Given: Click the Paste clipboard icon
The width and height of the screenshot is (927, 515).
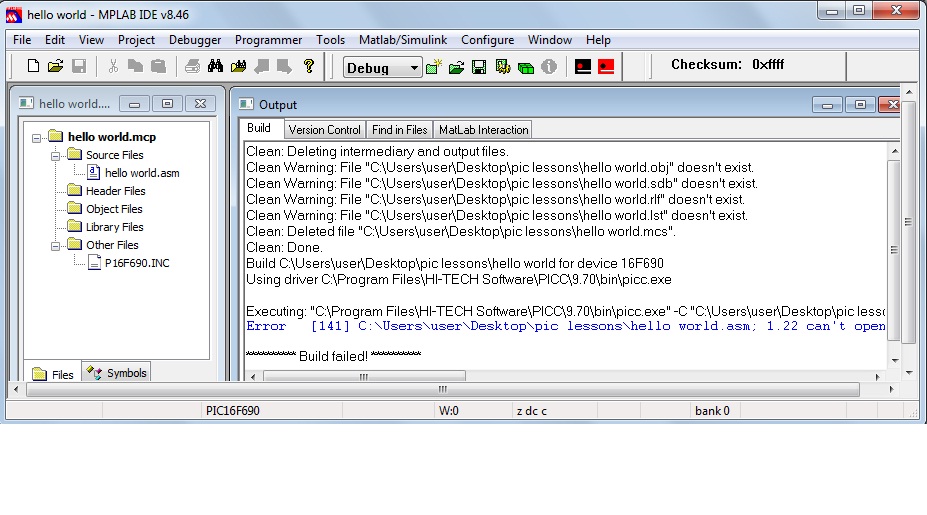Looking at the screenshot, I should pos(158,66).
